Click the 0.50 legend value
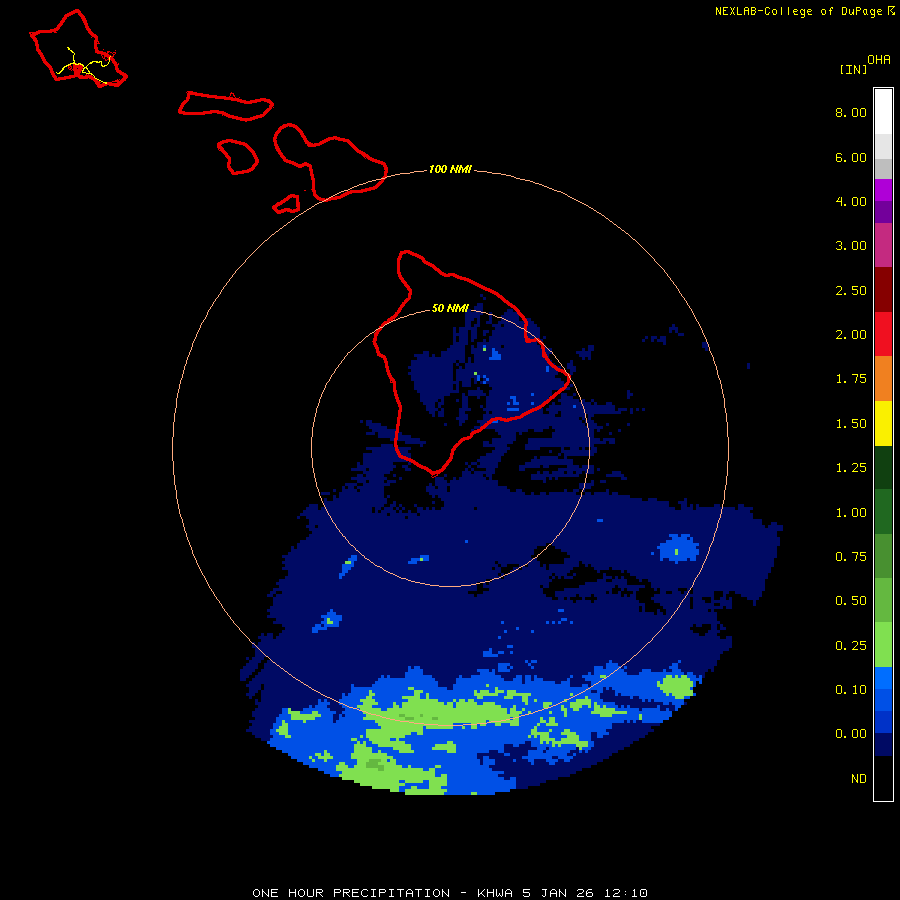Image resolution: width=900 pixels, height=900 pixels. [851, 601]
